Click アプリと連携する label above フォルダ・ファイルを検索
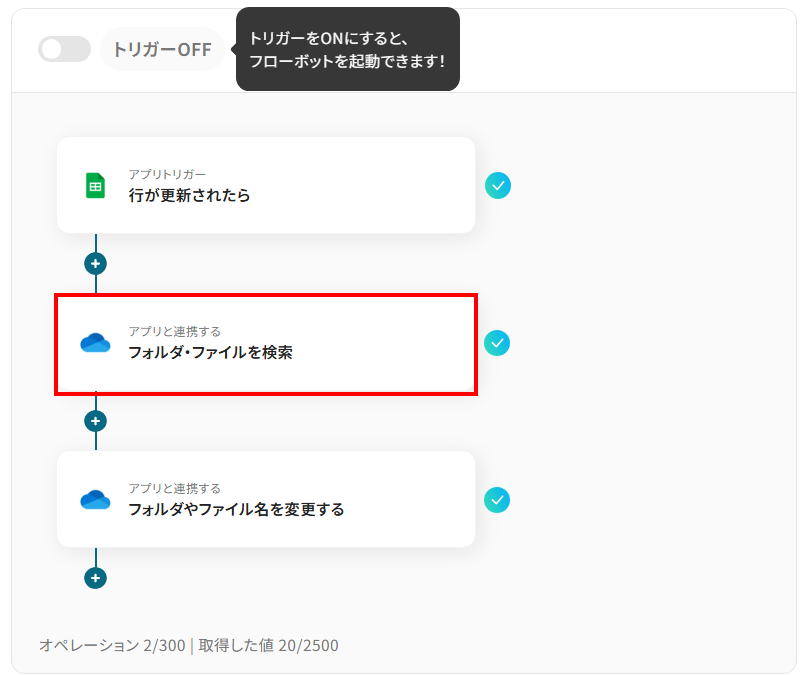The height and width of the screenshot is (675, 802). coord(174,331)
